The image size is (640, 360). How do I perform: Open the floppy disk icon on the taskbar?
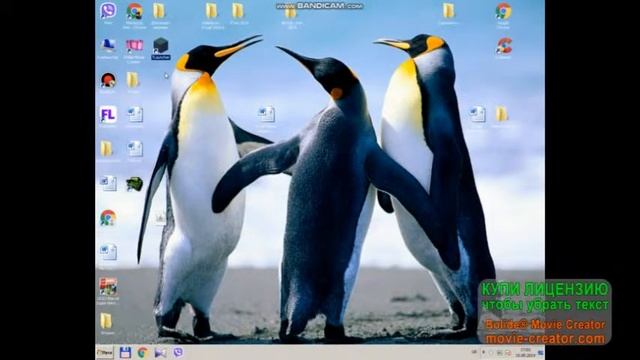pos(125,353)
